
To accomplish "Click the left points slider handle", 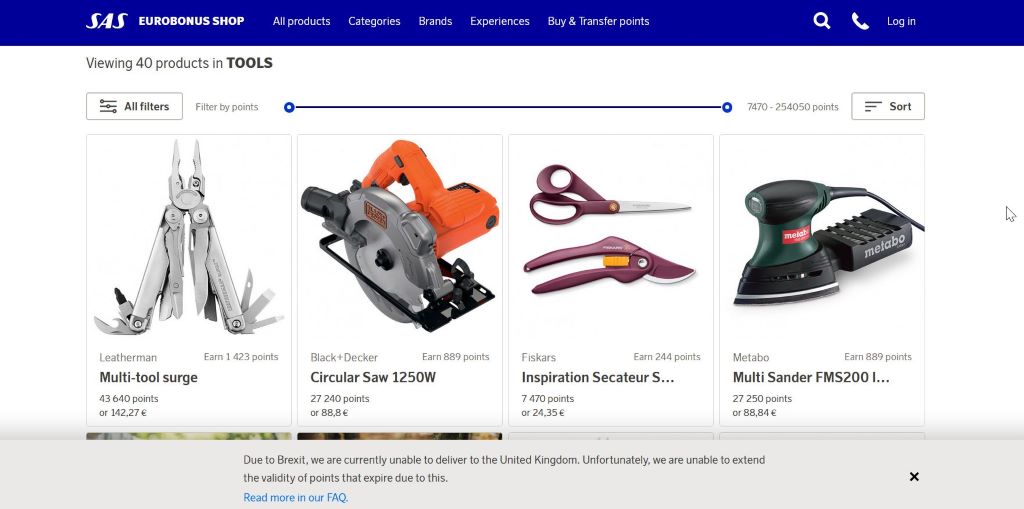I will 289,107.
